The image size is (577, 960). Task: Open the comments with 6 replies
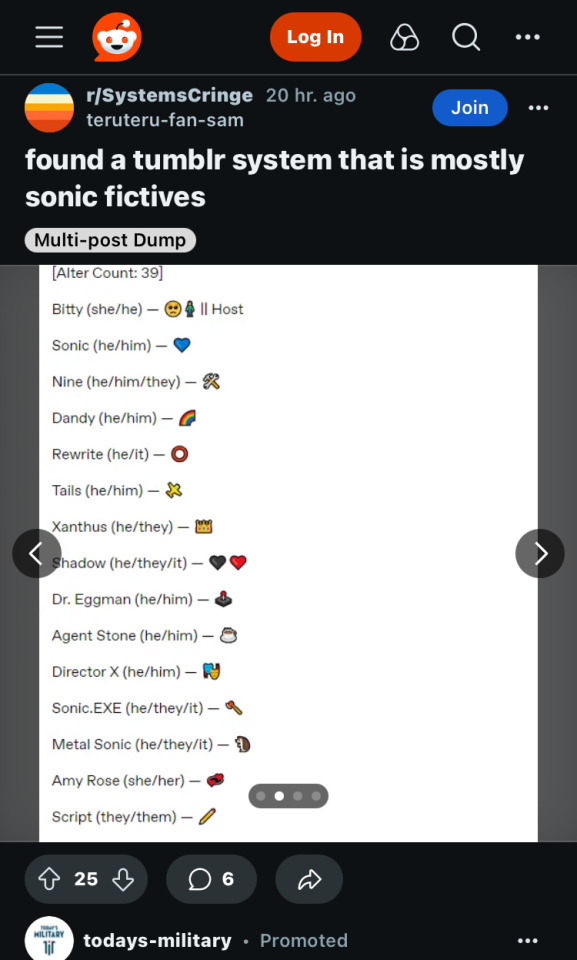pos(211,879)
